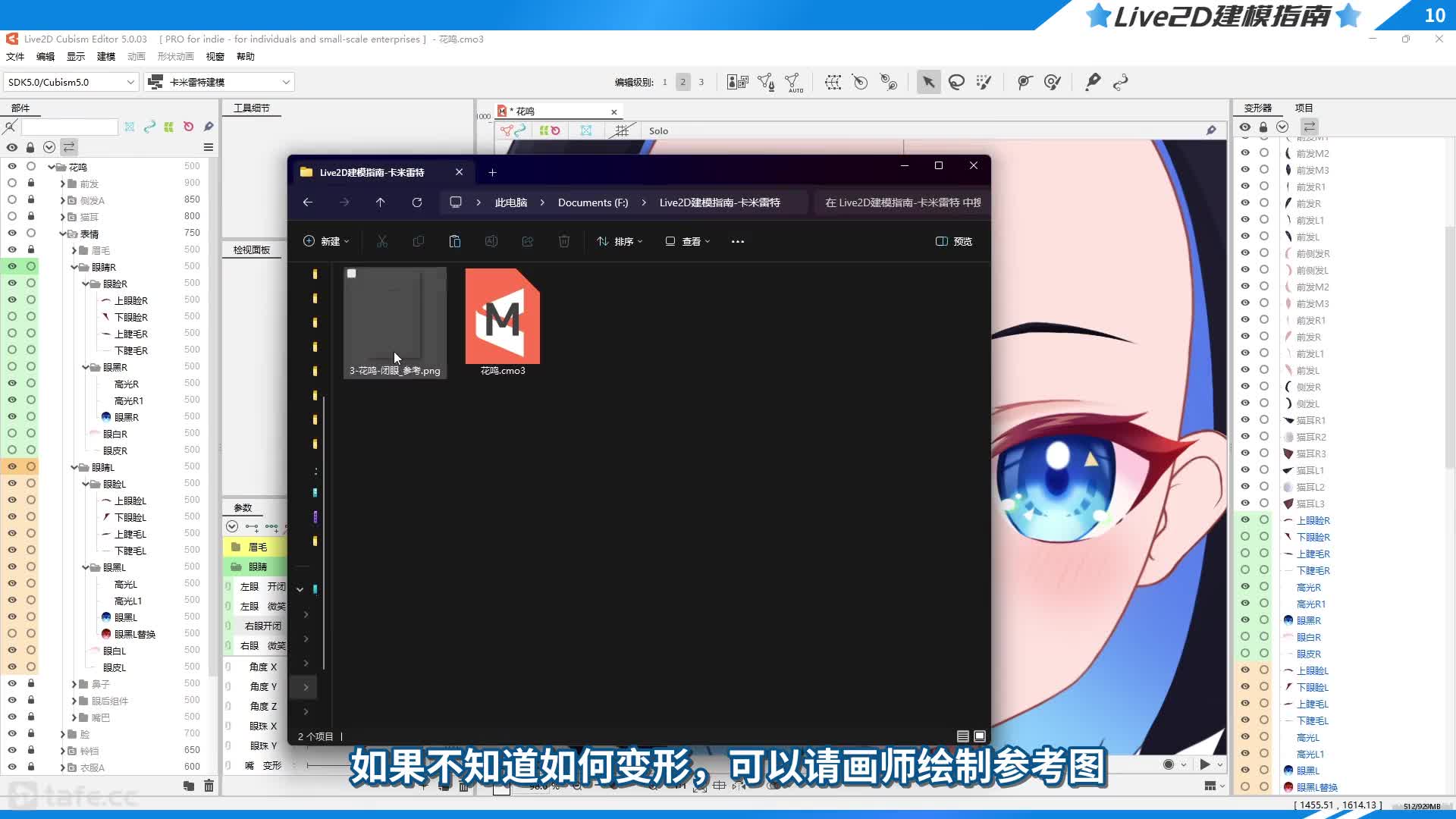Switch to the 项目 tab
This screenshot has height=819, width=1456.
tap(1304, 108)
